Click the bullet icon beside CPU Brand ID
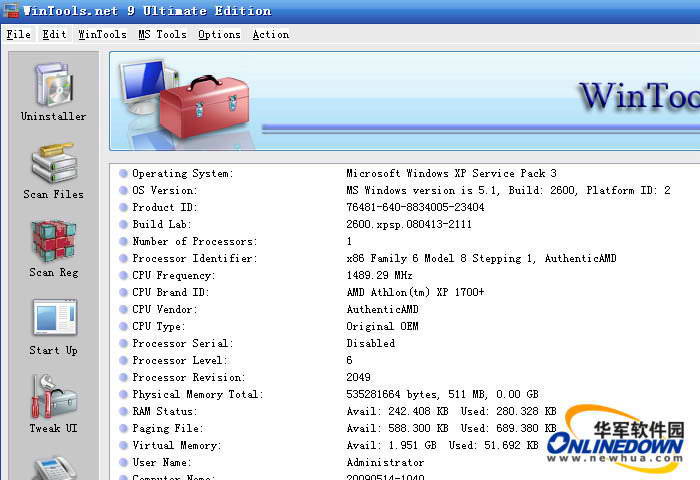This screenshot has height=480, width=700. pyautogui.click(x=123, y=292)
